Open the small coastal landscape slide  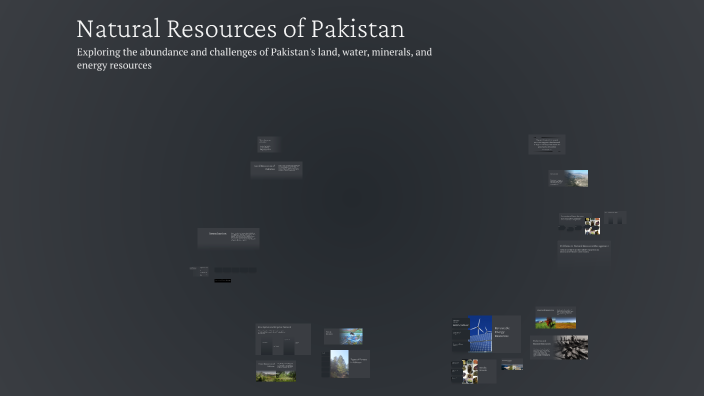[512, 365]
